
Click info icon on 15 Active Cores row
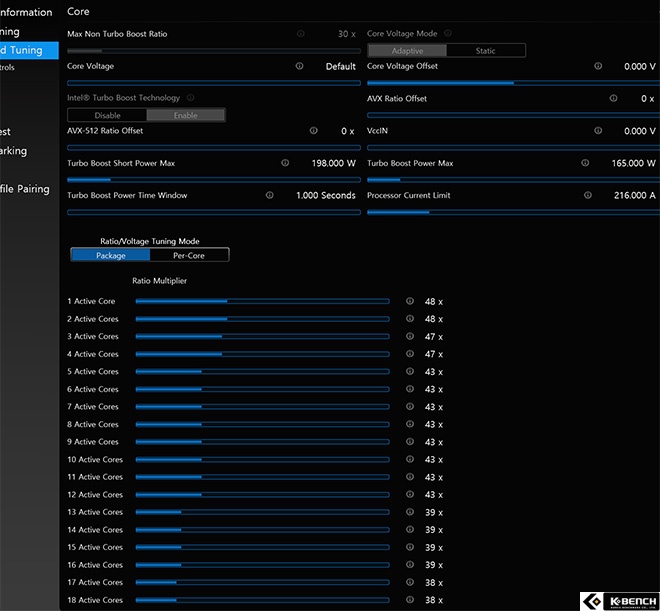(x=410, y=547)
